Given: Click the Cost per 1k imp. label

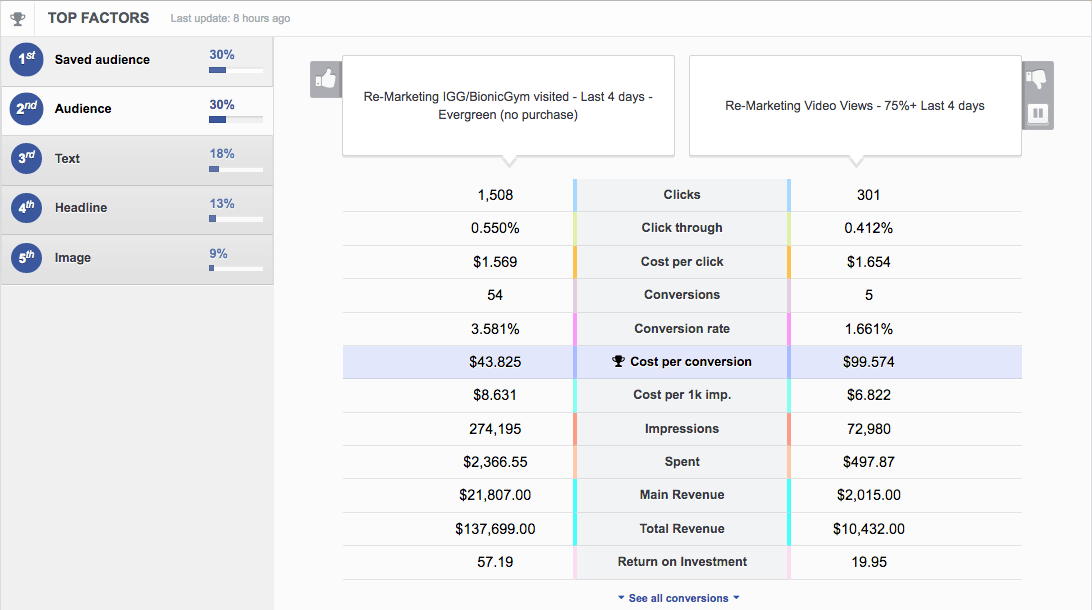Looking at the screenshot, I should coord(682,395).
